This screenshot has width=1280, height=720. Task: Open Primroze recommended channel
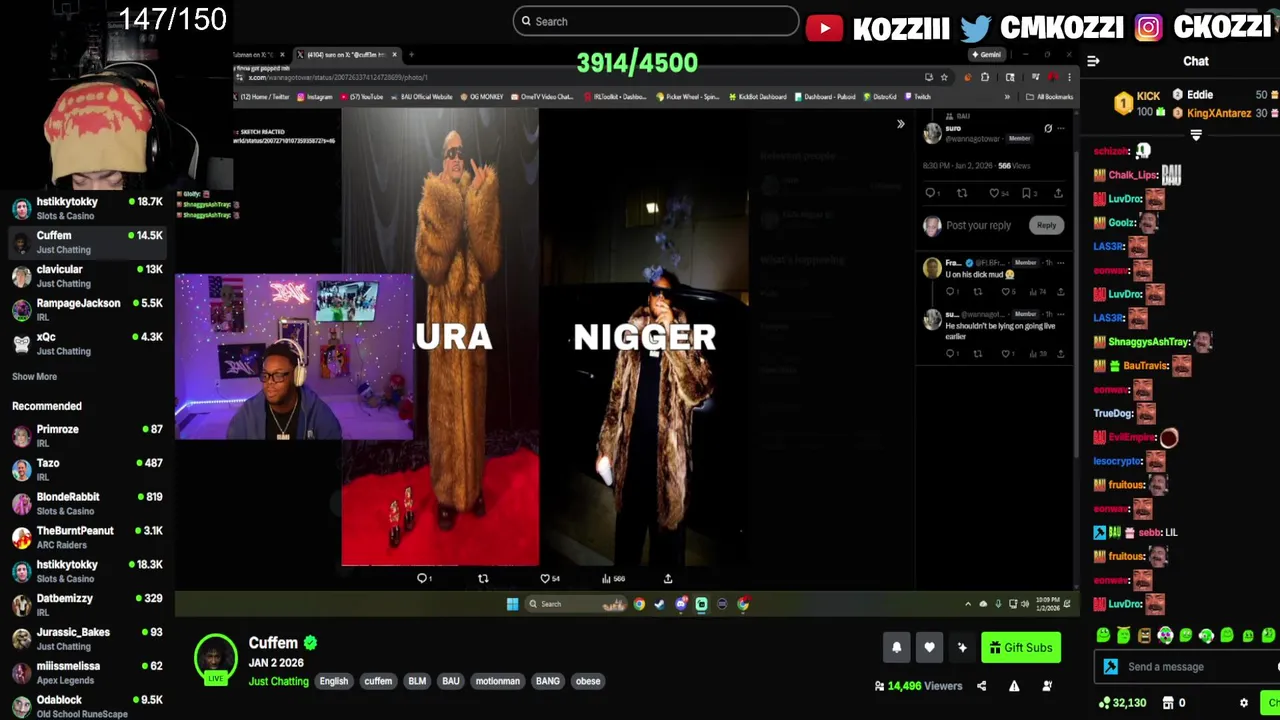(x=87, y=436)
